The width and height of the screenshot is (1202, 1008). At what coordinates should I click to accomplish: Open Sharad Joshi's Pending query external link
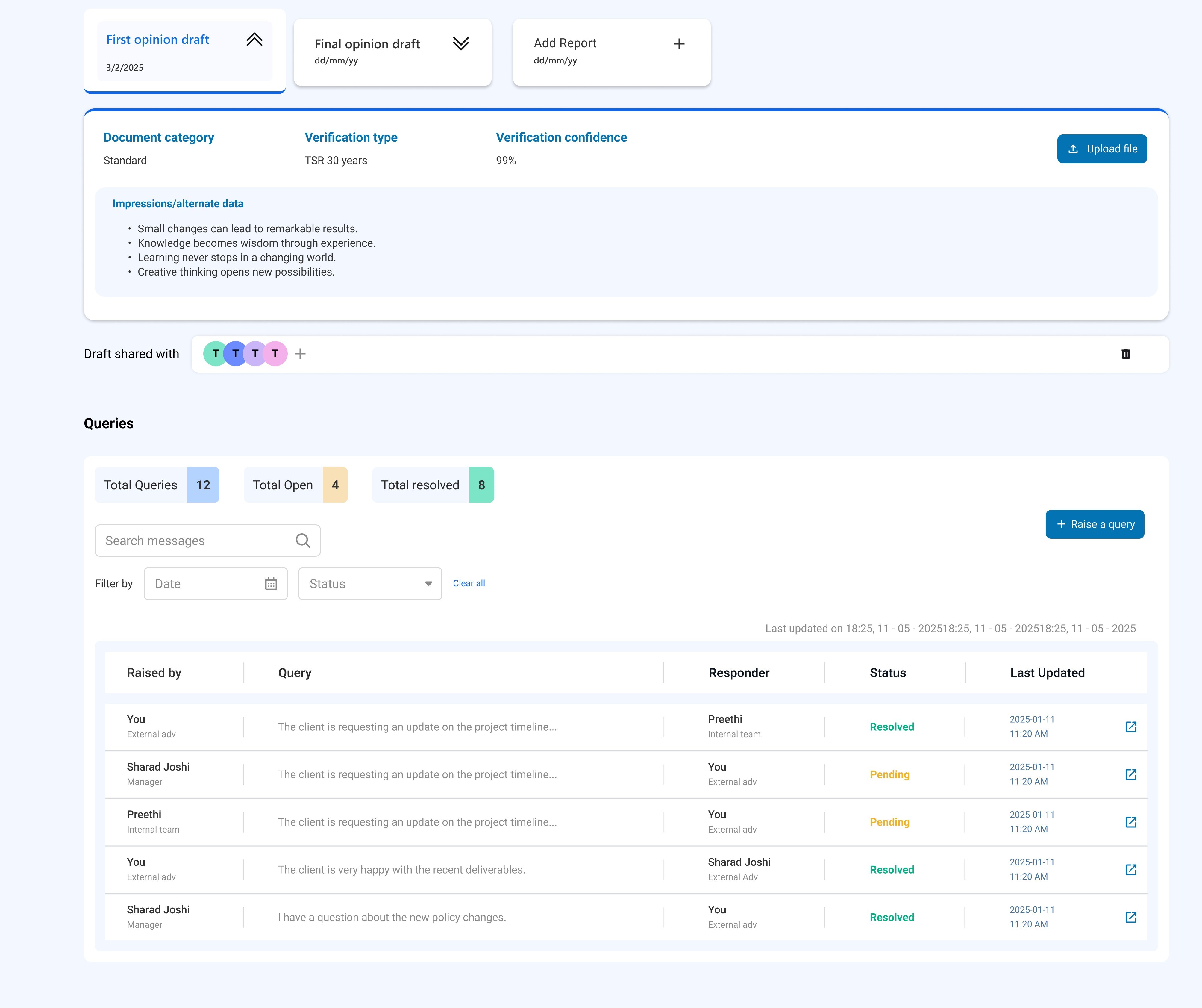pos(1130,774)
